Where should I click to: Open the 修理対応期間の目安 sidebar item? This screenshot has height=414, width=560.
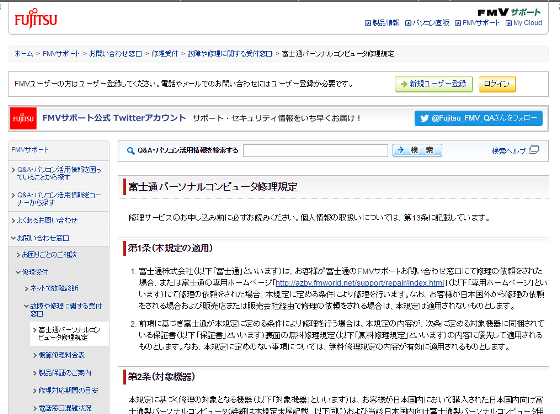pos(68,390)
